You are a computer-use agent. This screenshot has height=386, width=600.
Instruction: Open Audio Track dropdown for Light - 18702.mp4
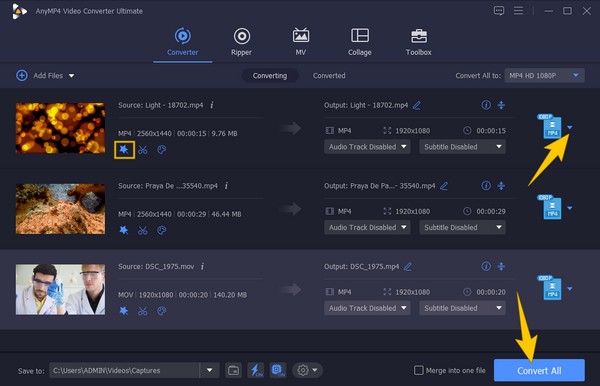point(367,147)
